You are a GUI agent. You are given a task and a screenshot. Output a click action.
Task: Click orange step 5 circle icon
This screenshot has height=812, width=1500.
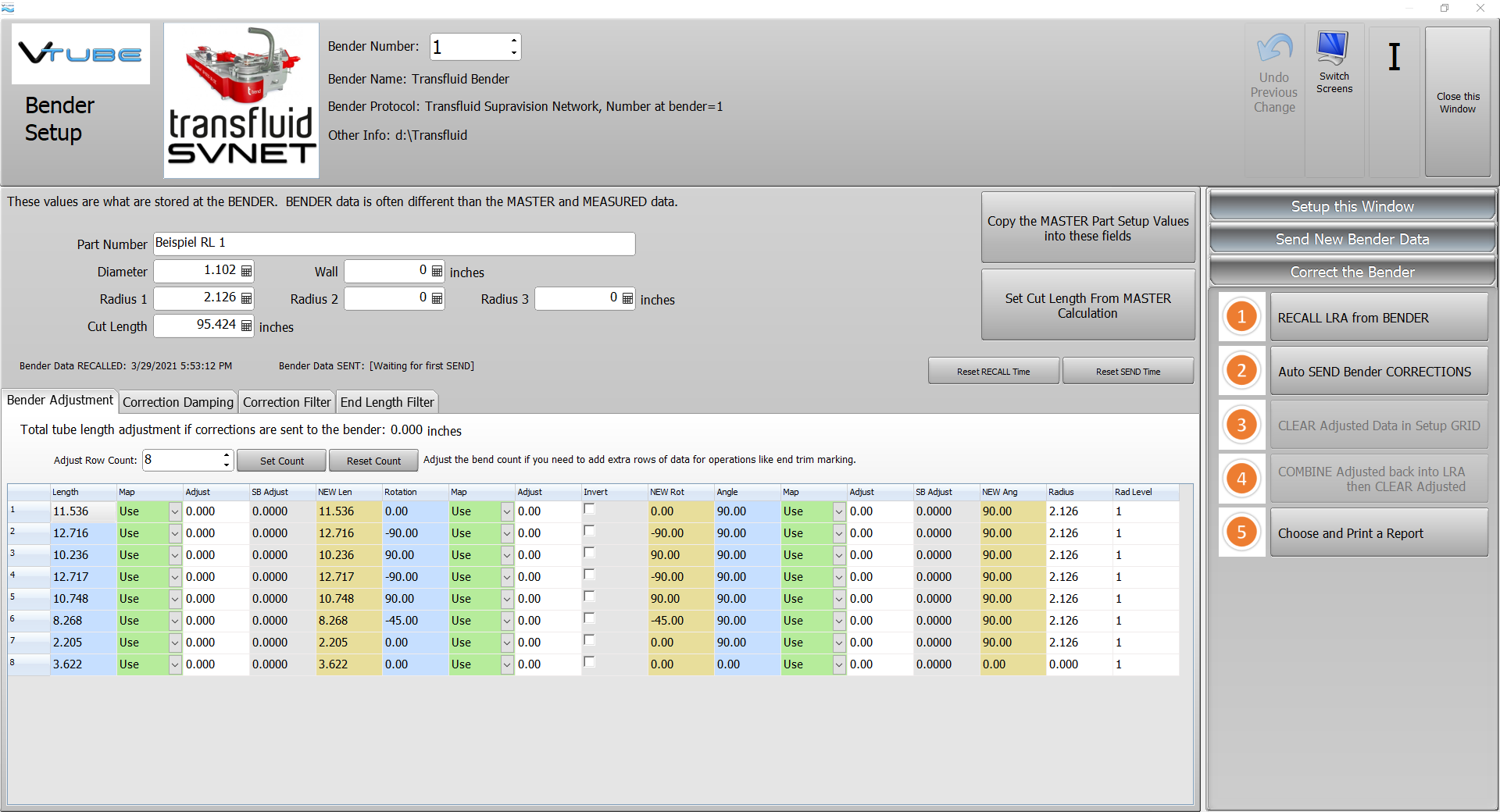pos(1241,532)
